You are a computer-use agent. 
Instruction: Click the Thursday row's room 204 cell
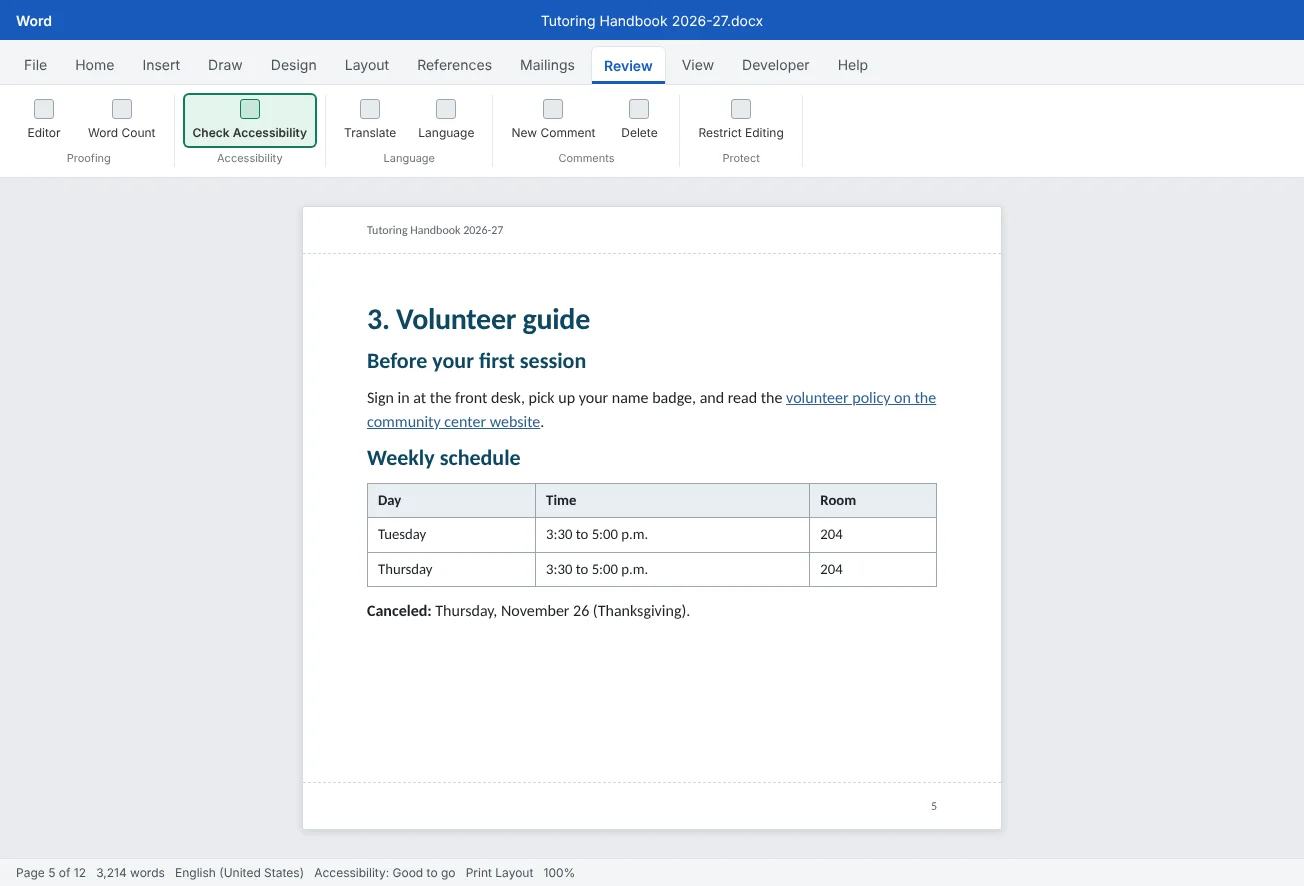[x=873, y=570]
